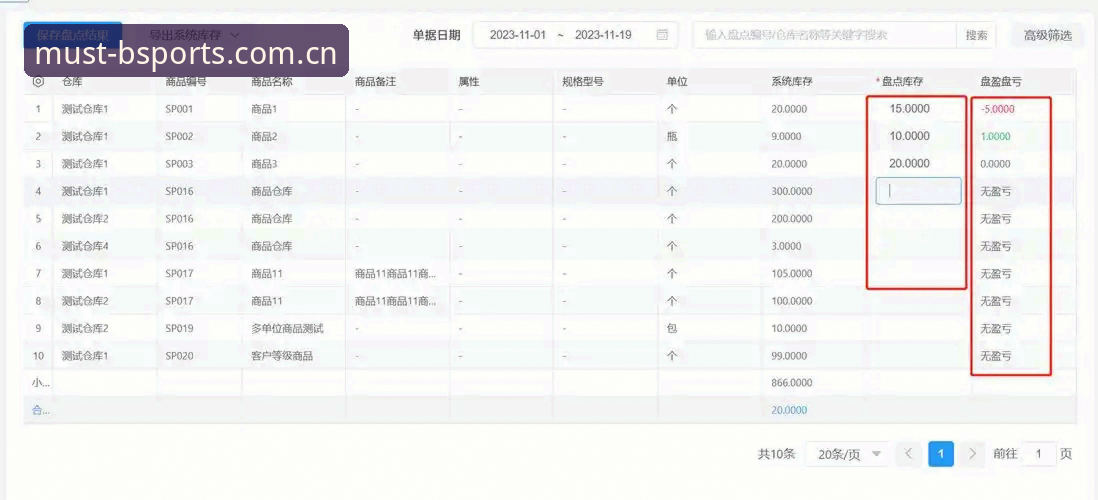This screenshot has height=500, width=1098.
Task: Select product code SP001
Action: pos(179,109)
